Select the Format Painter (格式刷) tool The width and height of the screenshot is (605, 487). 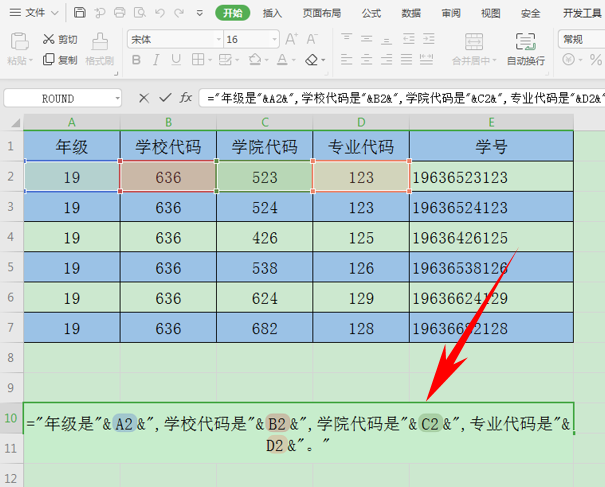tap(100, 49)
